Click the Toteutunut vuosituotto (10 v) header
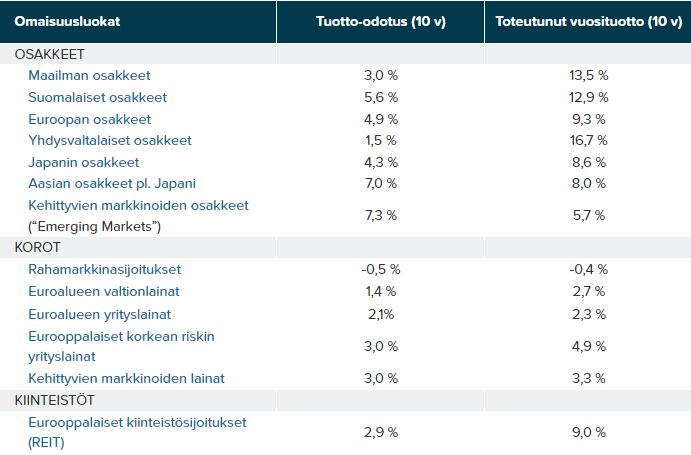 pyautogui.click(x=588, y=21)
